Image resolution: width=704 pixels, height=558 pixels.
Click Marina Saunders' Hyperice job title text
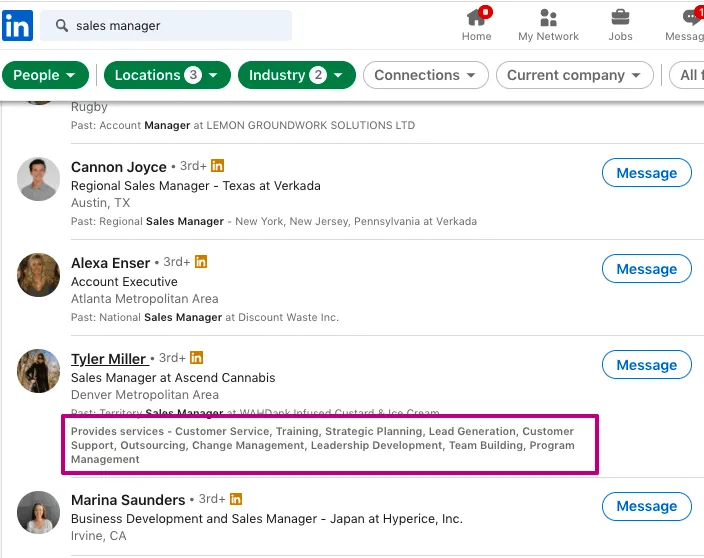(x=267, y=519)
